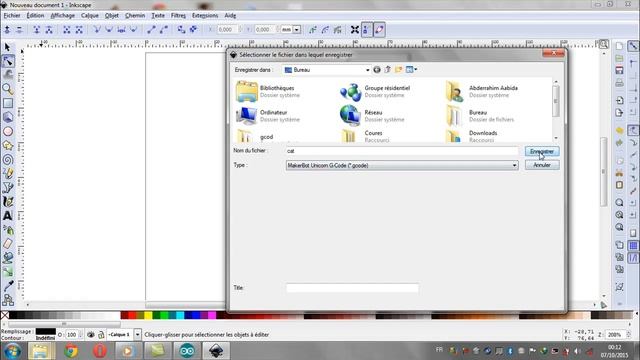
Task: Select the Rectangle tool
Action: click(x=8, y=103)
